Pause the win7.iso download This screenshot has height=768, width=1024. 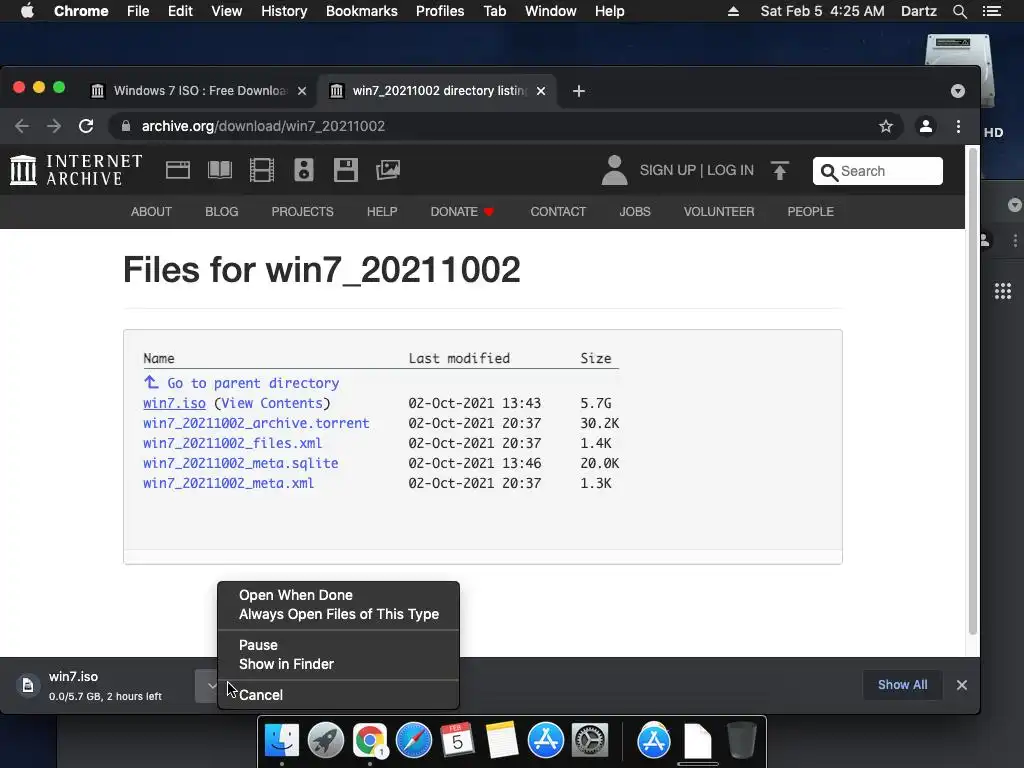tap(258, 645)
